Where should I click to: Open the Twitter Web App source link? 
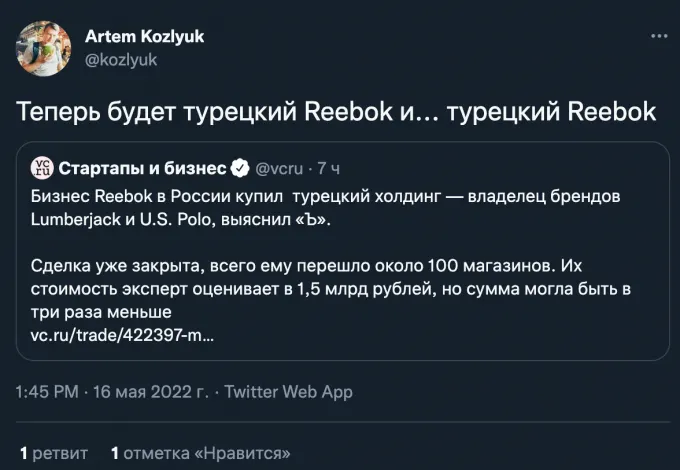click(288, 392)
